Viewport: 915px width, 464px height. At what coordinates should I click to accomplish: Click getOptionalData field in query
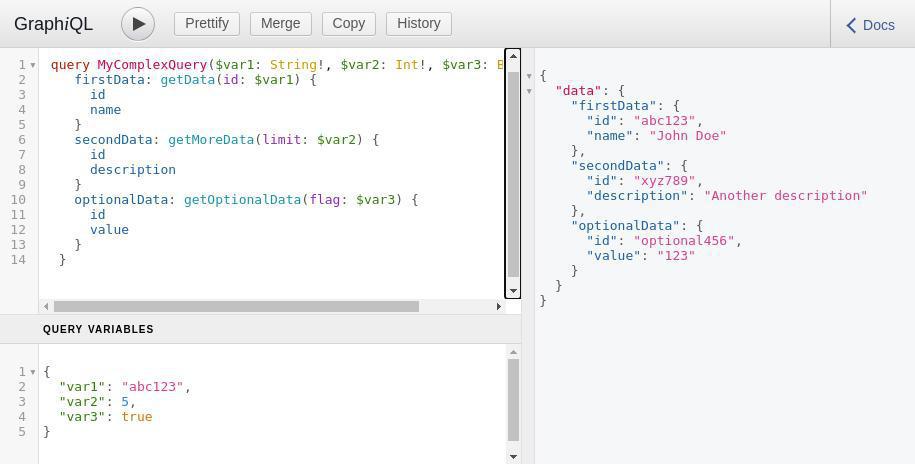(242, 200)
